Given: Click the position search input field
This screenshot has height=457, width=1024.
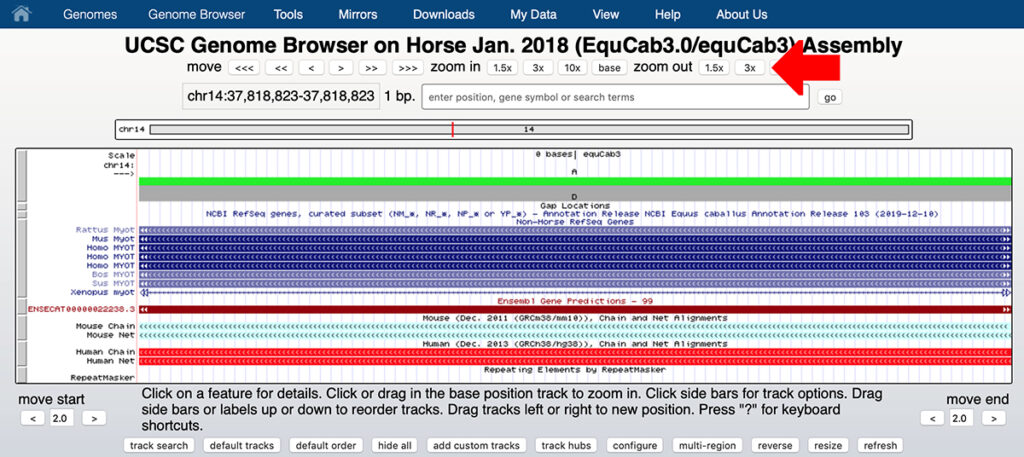Looking at the screenshot, I should [616, 97].
